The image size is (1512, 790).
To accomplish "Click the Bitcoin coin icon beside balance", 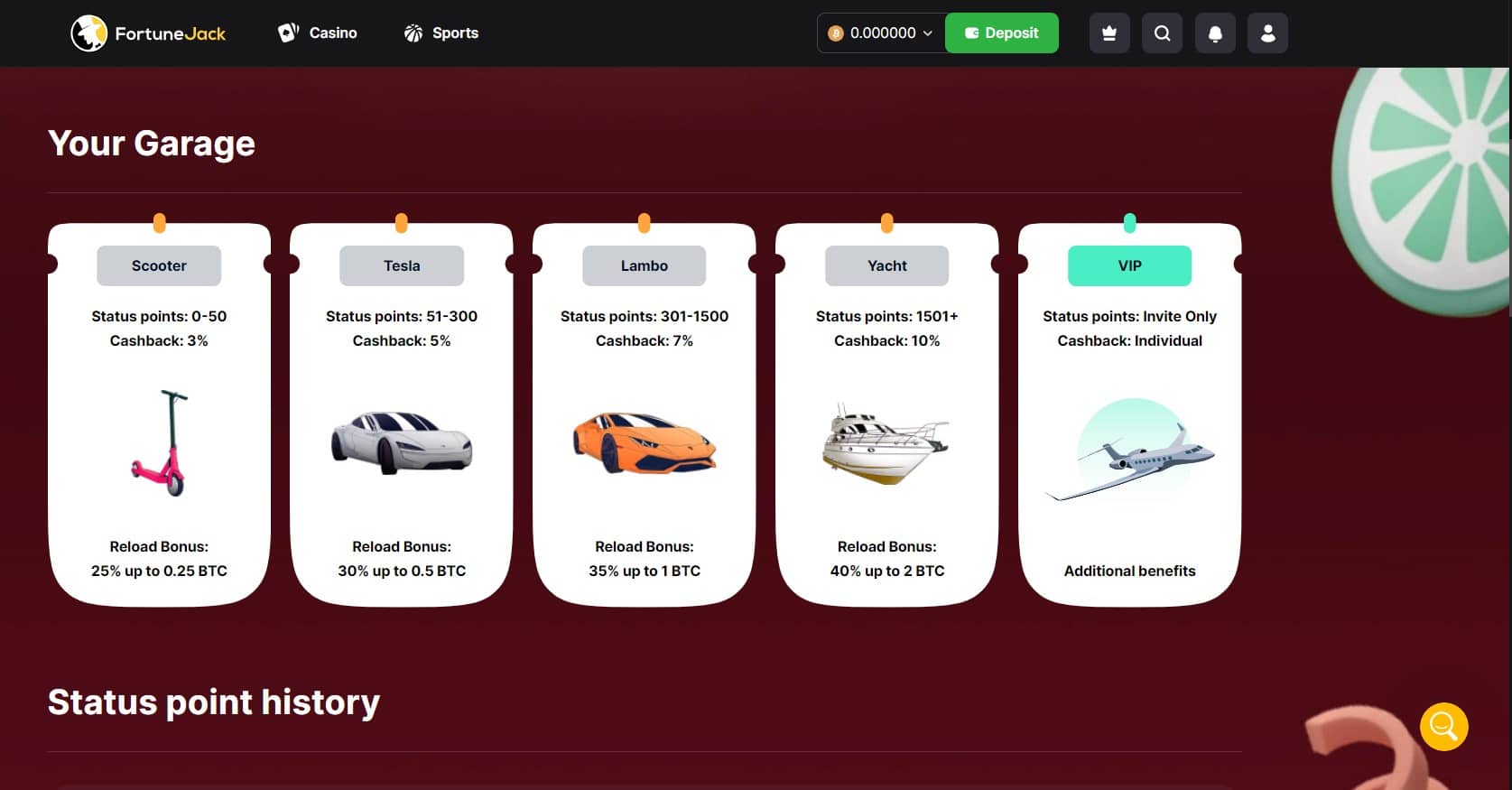I will [x=836, y=33].
